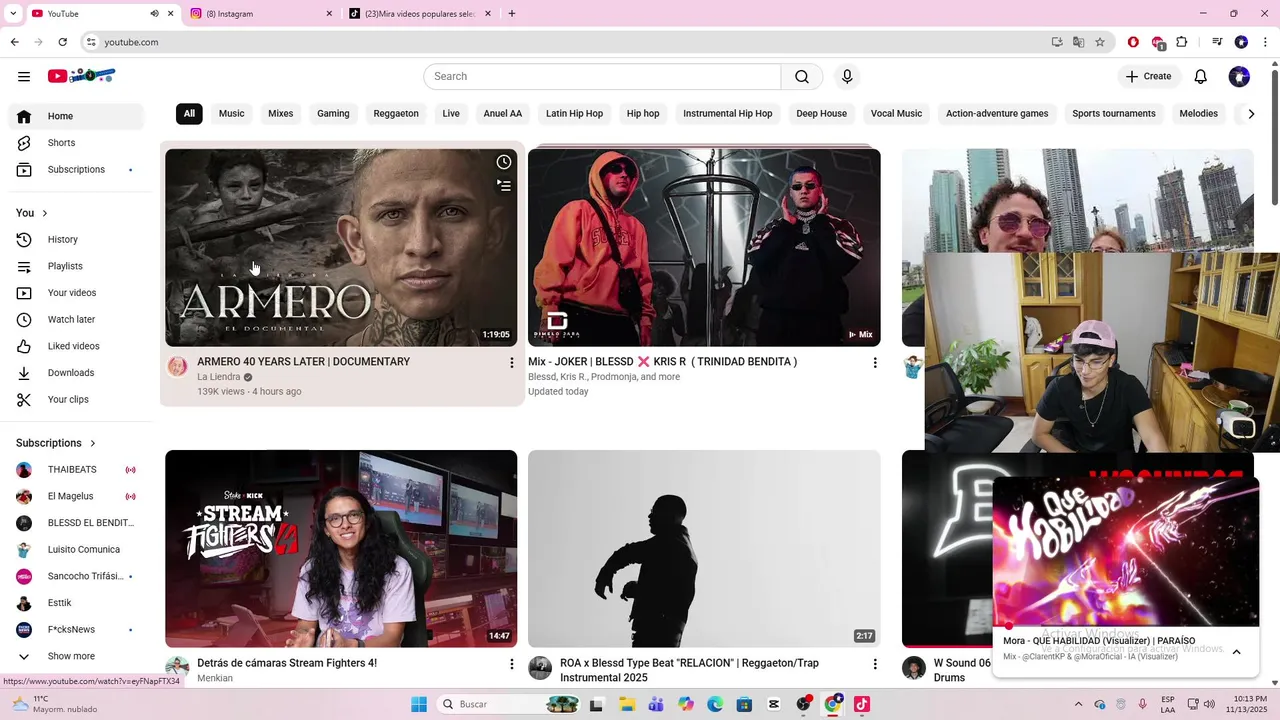This screenshot has height=720, width=1280.
Task: Open more options for Stream Fighters video
Action: tap(512, 664)
